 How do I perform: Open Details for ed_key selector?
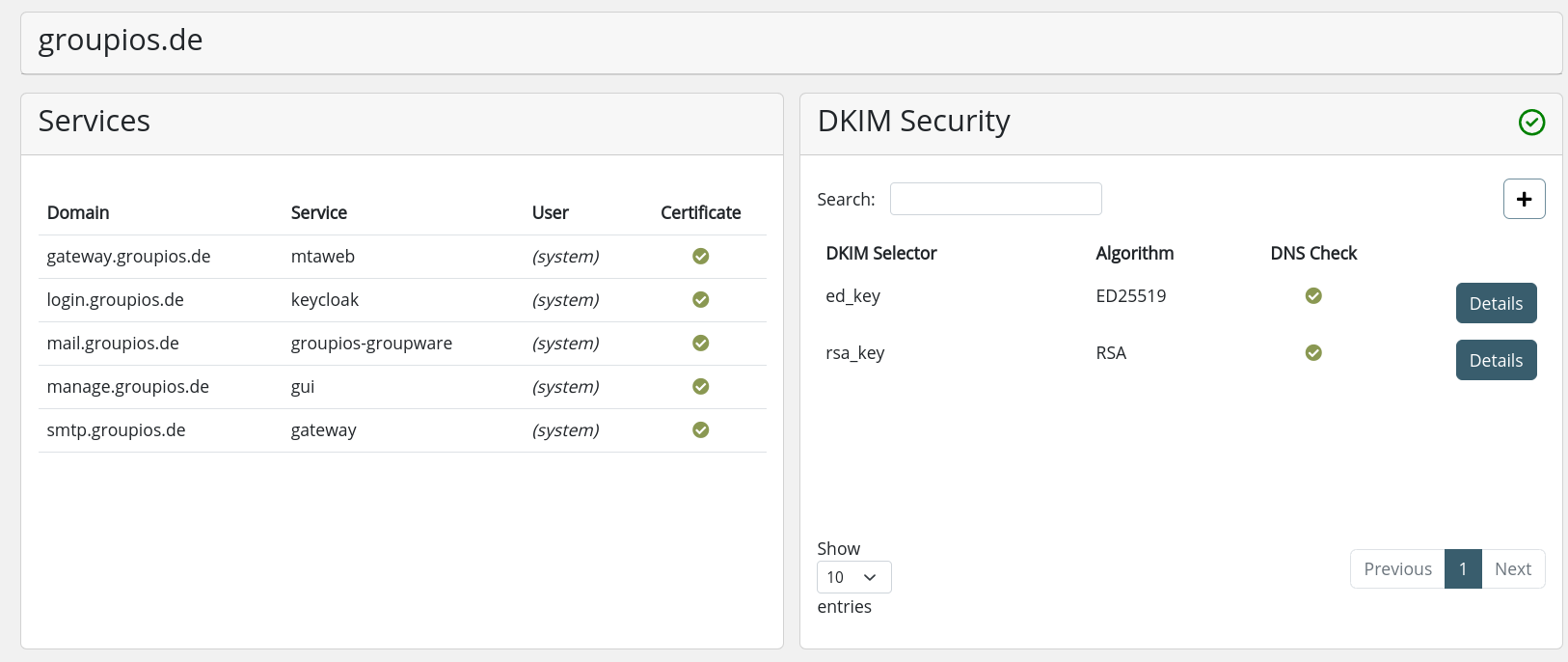coord(1496,303)
